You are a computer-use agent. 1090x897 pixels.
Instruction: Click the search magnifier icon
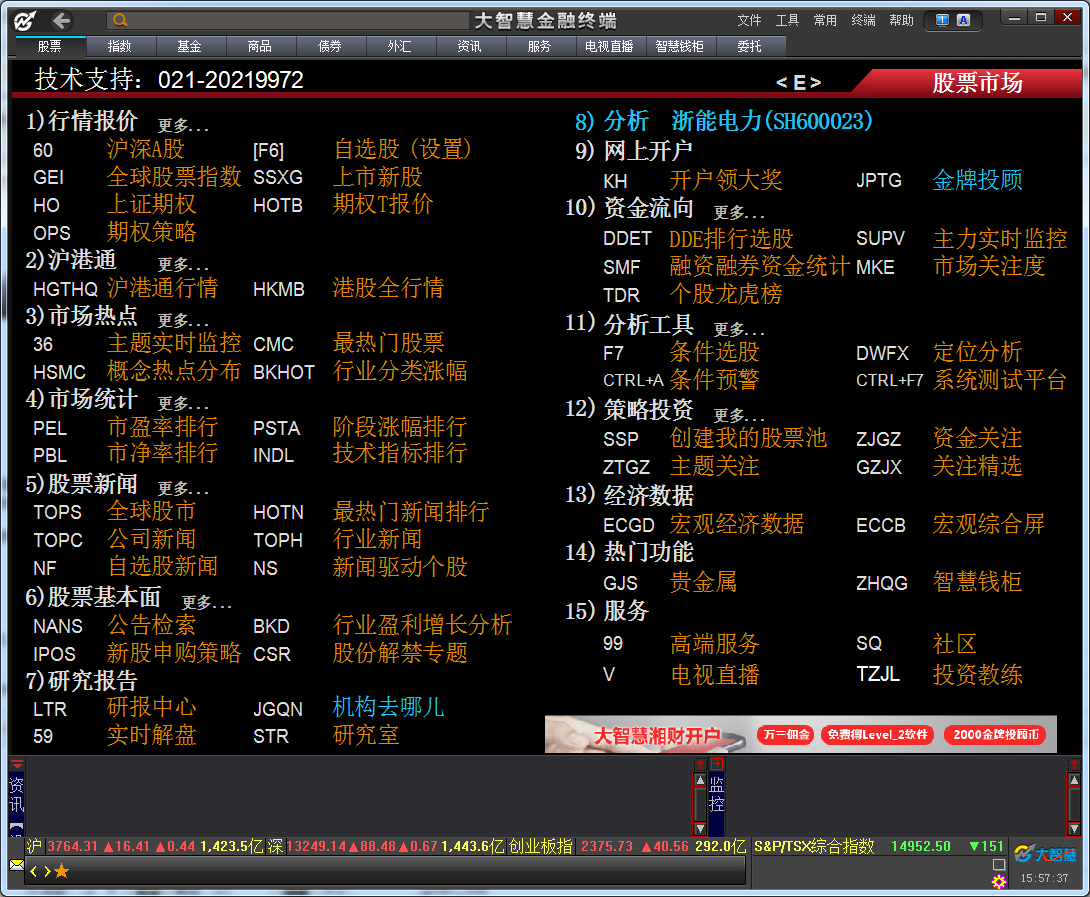tap(120, 20)
